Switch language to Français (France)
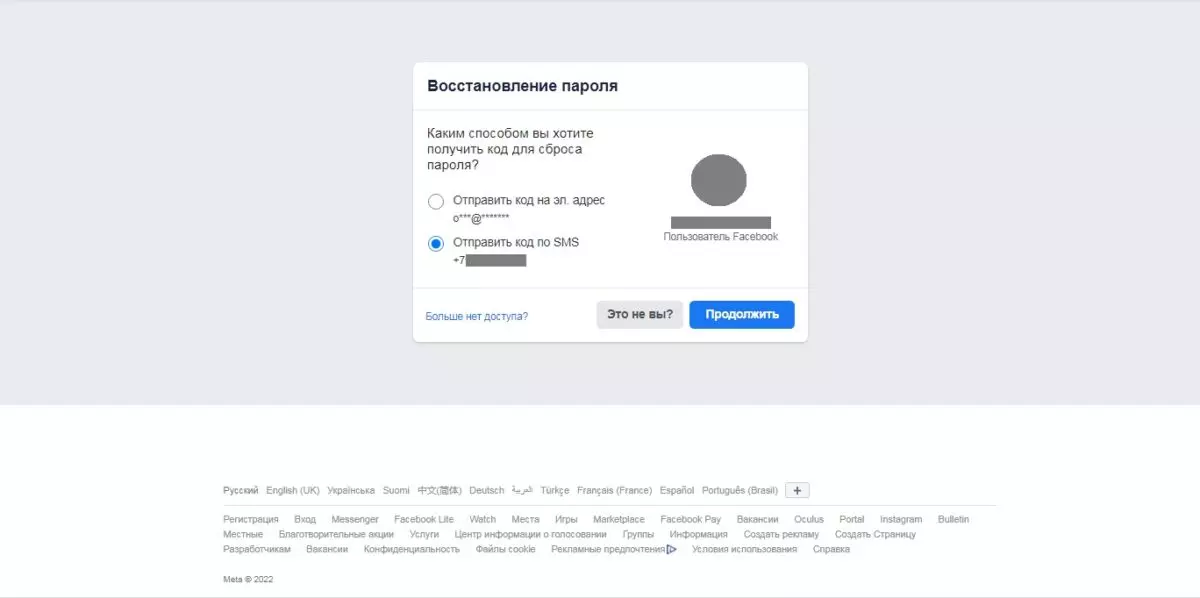 tap(614, 490)
